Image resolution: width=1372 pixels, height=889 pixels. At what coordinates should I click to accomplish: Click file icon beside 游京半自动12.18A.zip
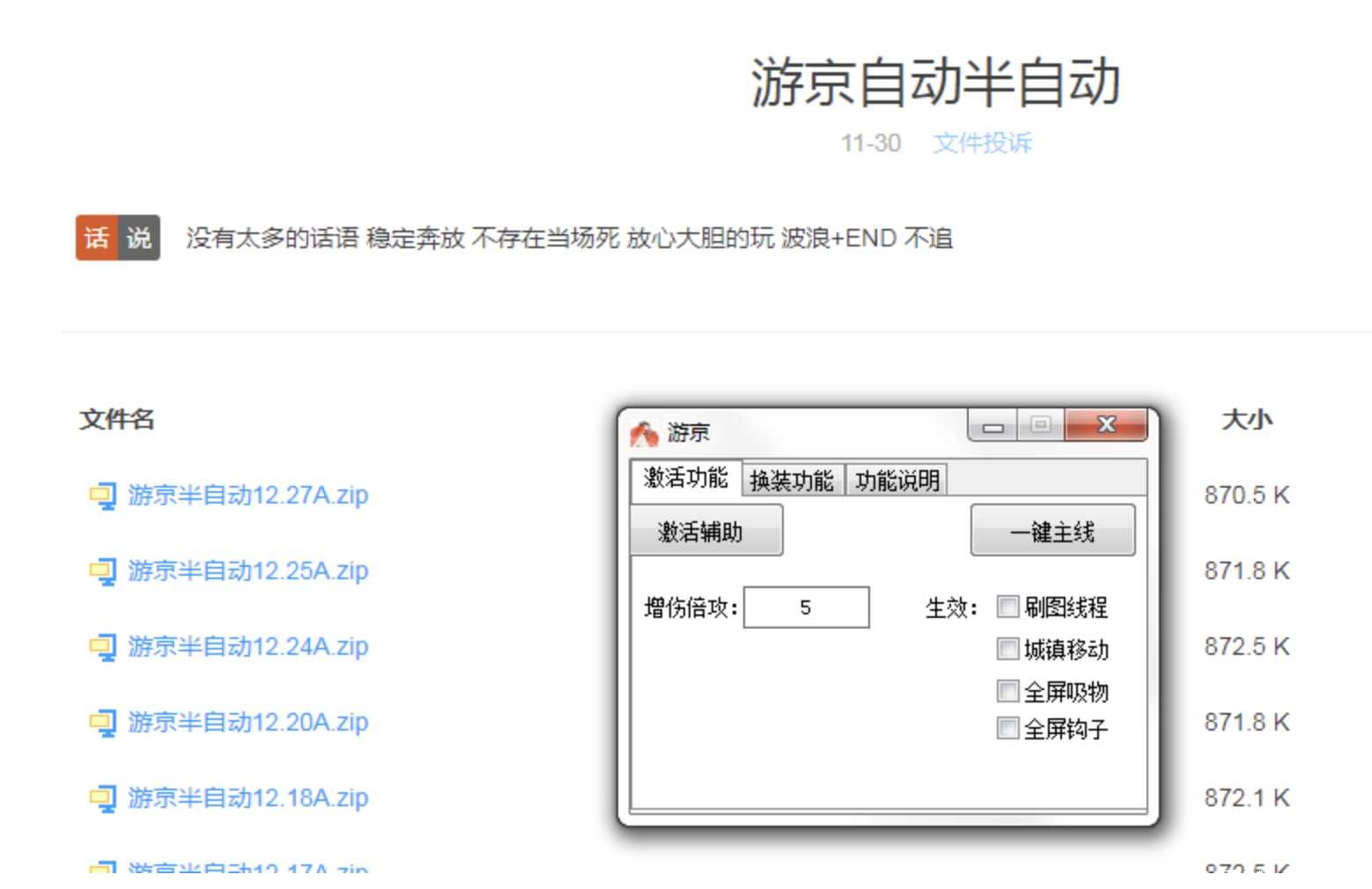pos(102,799)
